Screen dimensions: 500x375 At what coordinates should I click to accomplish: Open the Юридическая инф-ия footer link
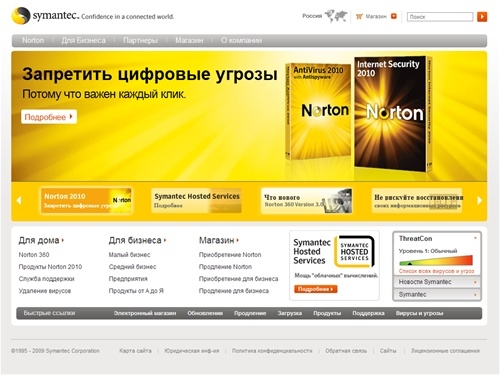pos(192,351)
